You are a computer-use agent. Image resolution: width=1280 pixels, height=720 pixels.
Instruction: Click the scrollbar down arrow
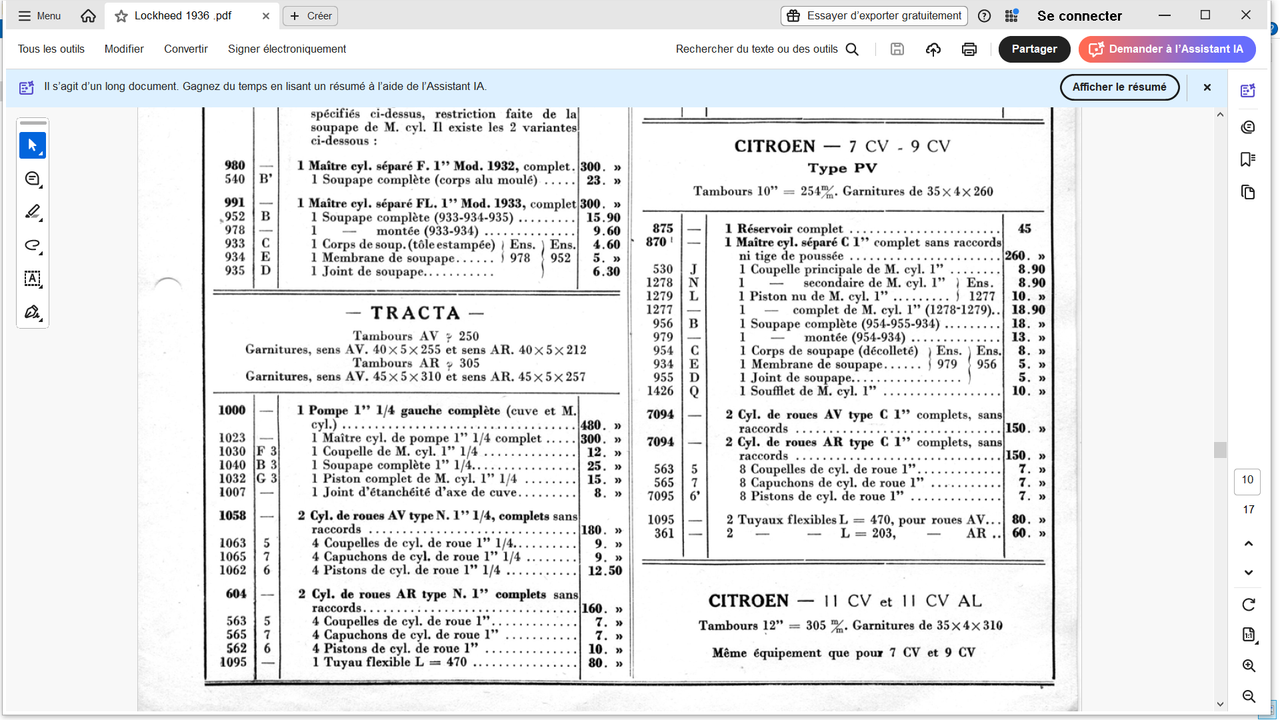(x=1219, y=704)
